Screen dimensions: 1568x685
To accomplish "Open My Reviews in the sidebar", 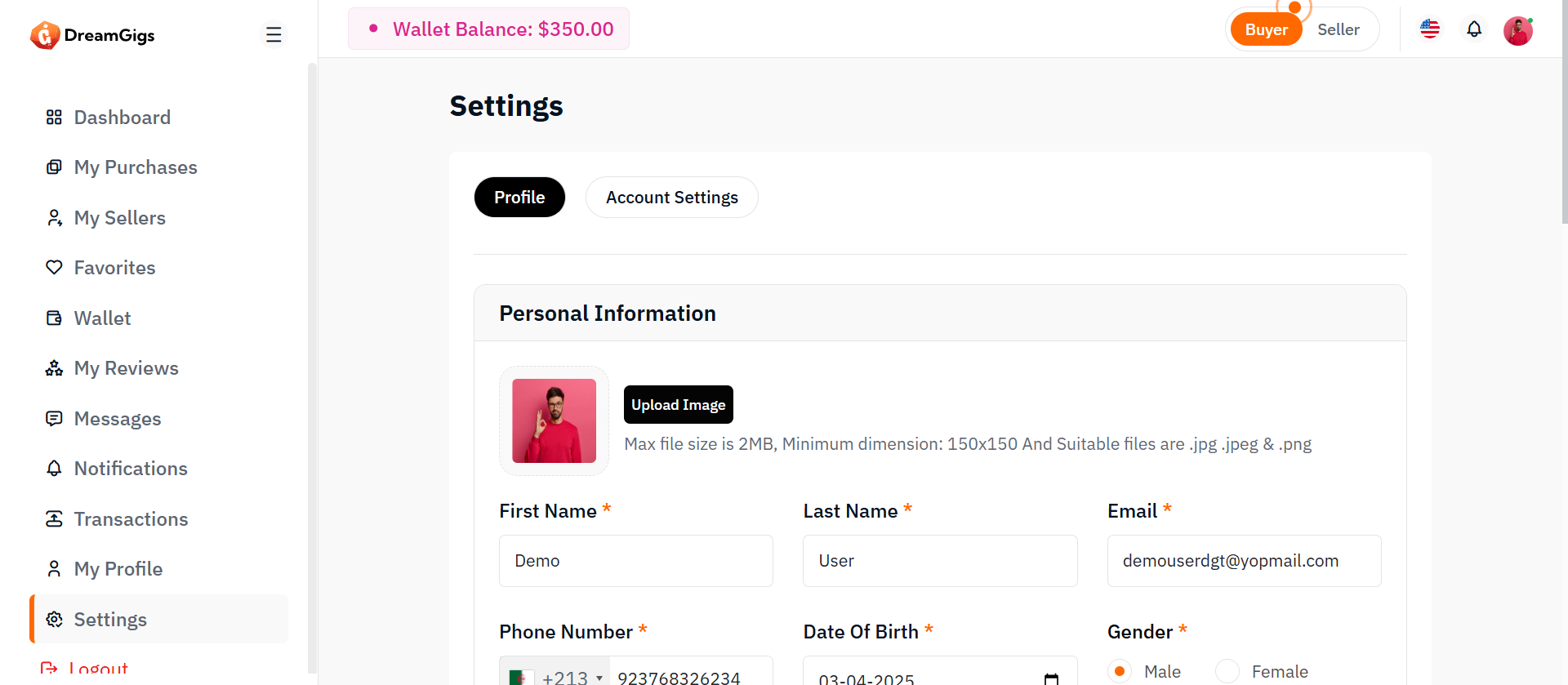I will pyautogui.click(x=126, y=368).
